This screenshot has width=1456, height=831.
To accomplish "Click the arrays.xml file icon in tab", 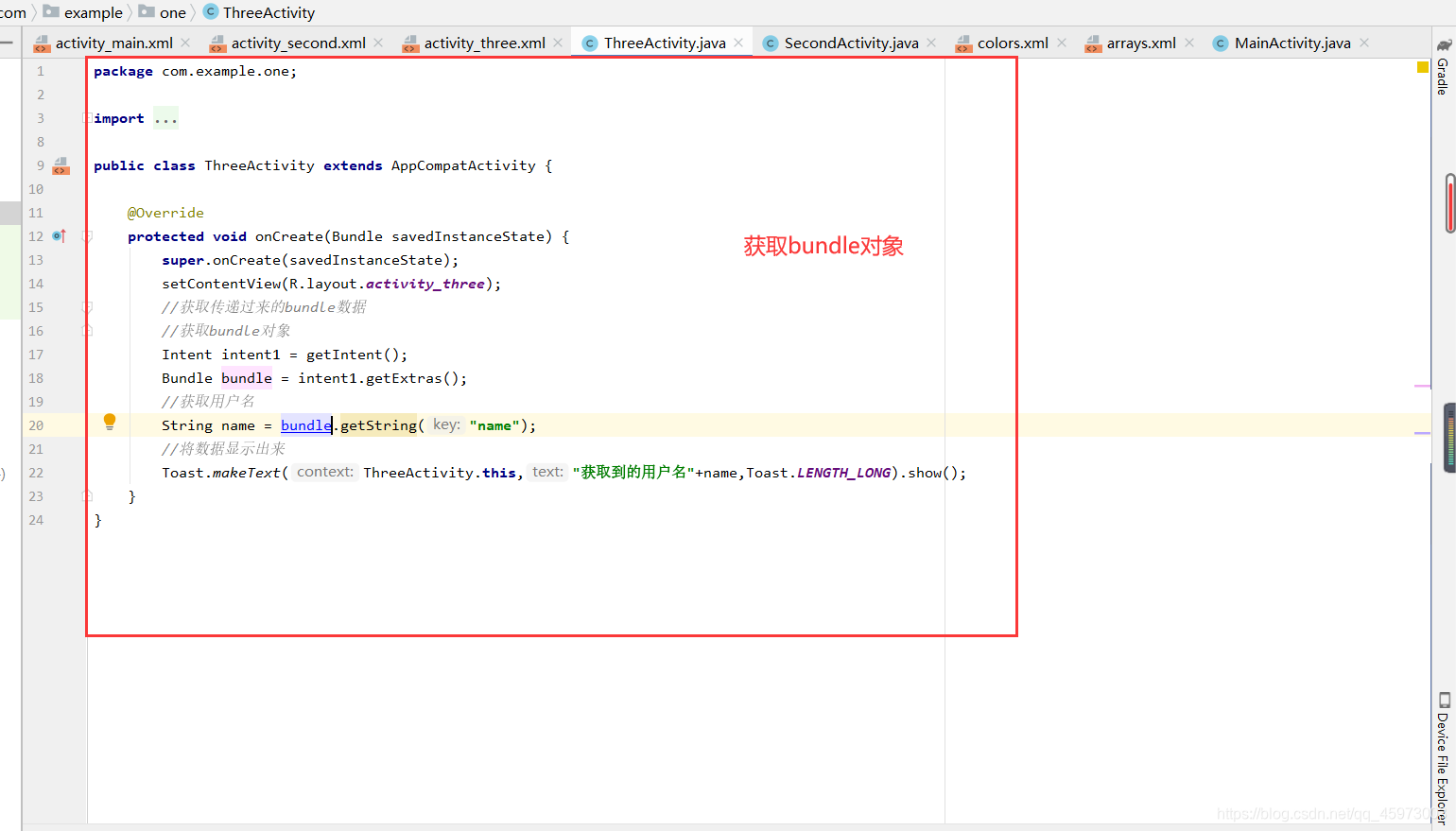I will point(1093,43).
